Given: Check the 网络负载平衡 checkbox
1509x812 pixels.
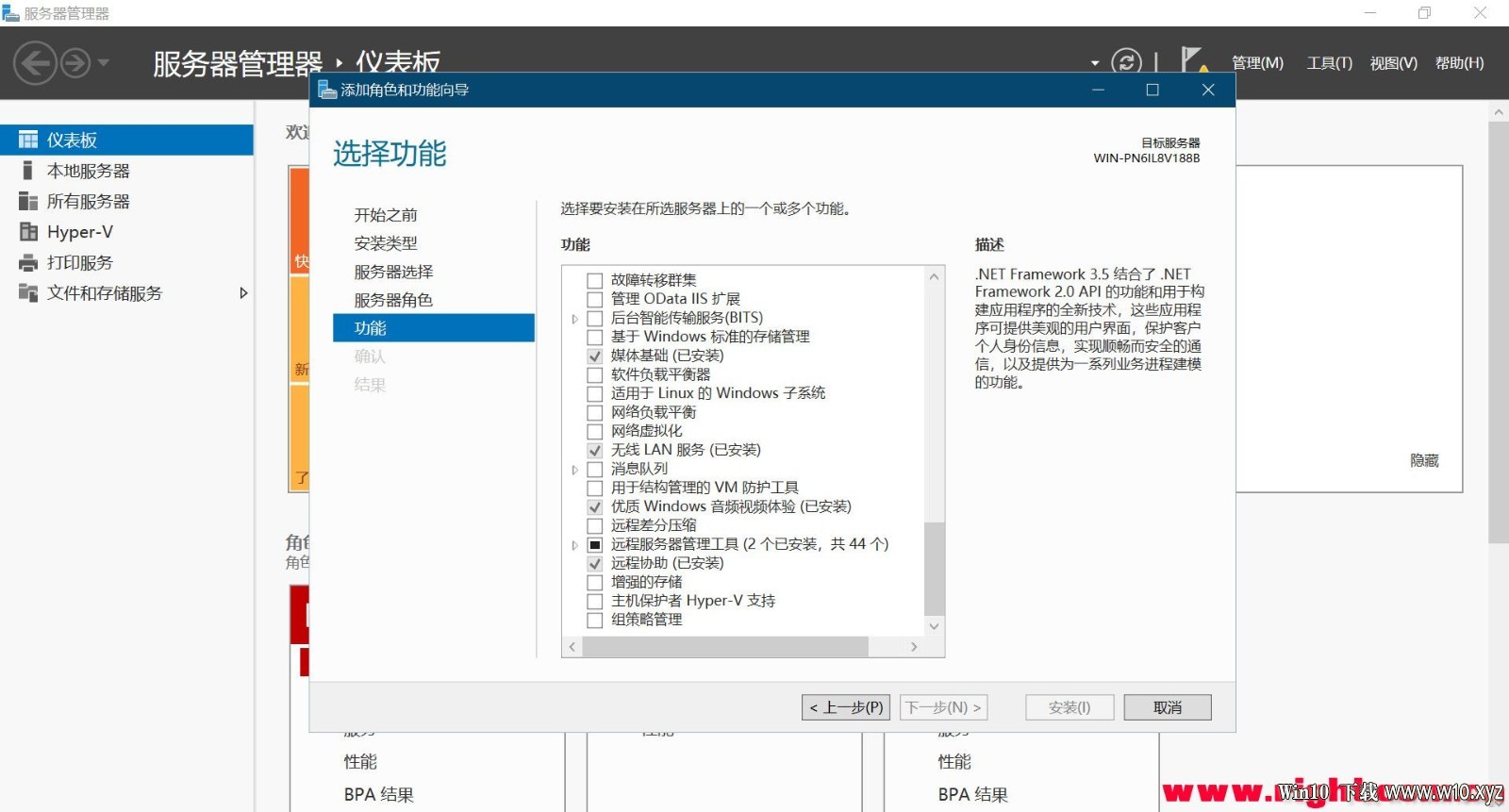Looking at the screenshot, I should click(x=595, y=413).
